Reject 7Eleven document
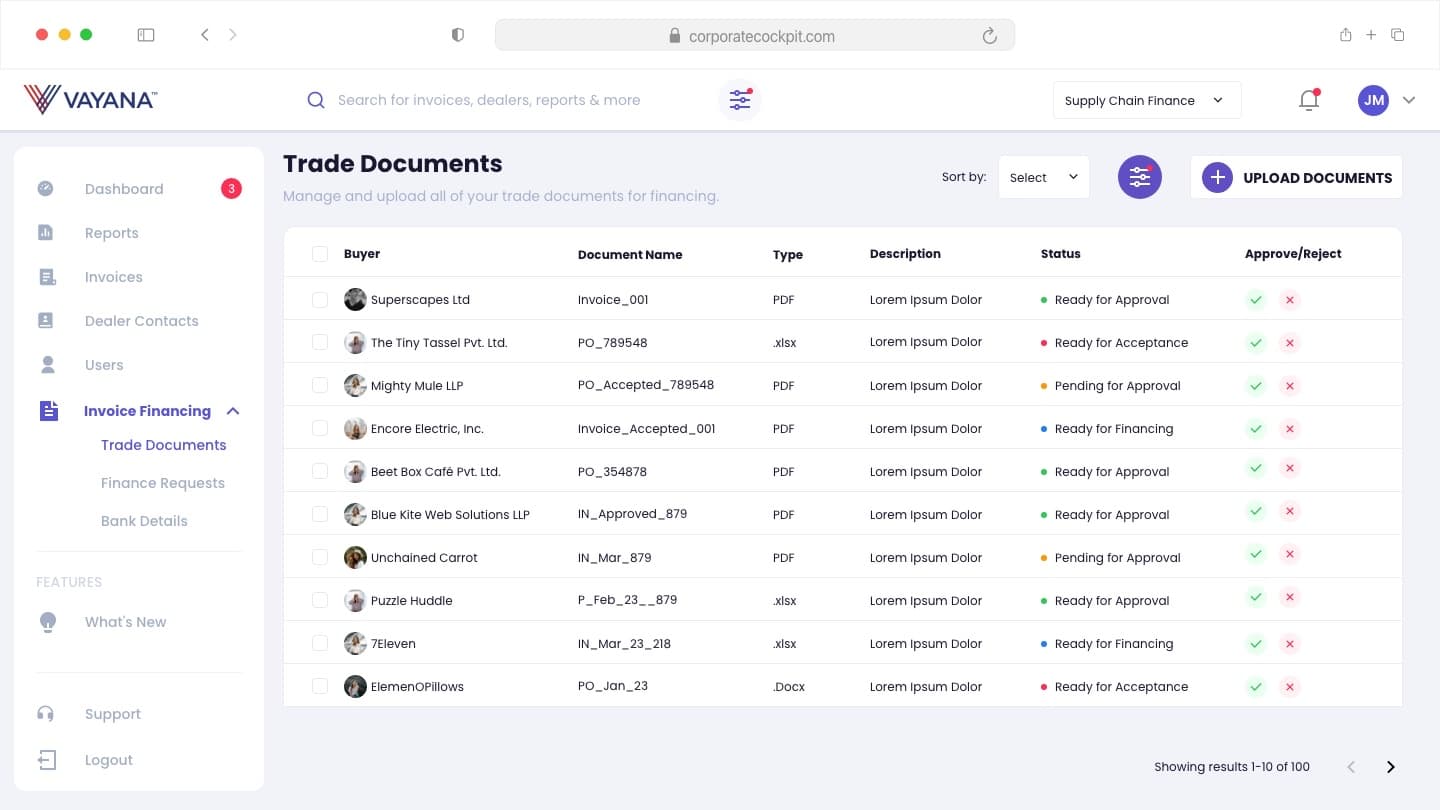 click(1290, 643)
